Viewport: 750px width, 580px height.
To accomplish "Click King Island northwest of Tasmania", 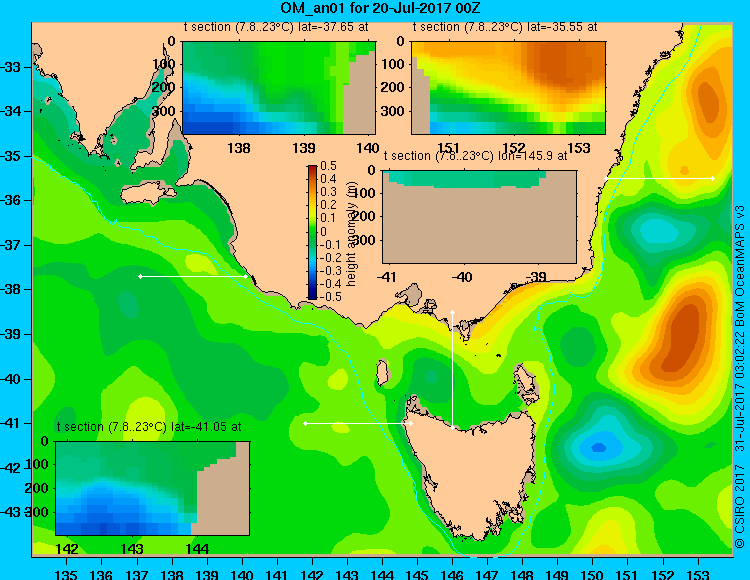I will coord(382,372).
